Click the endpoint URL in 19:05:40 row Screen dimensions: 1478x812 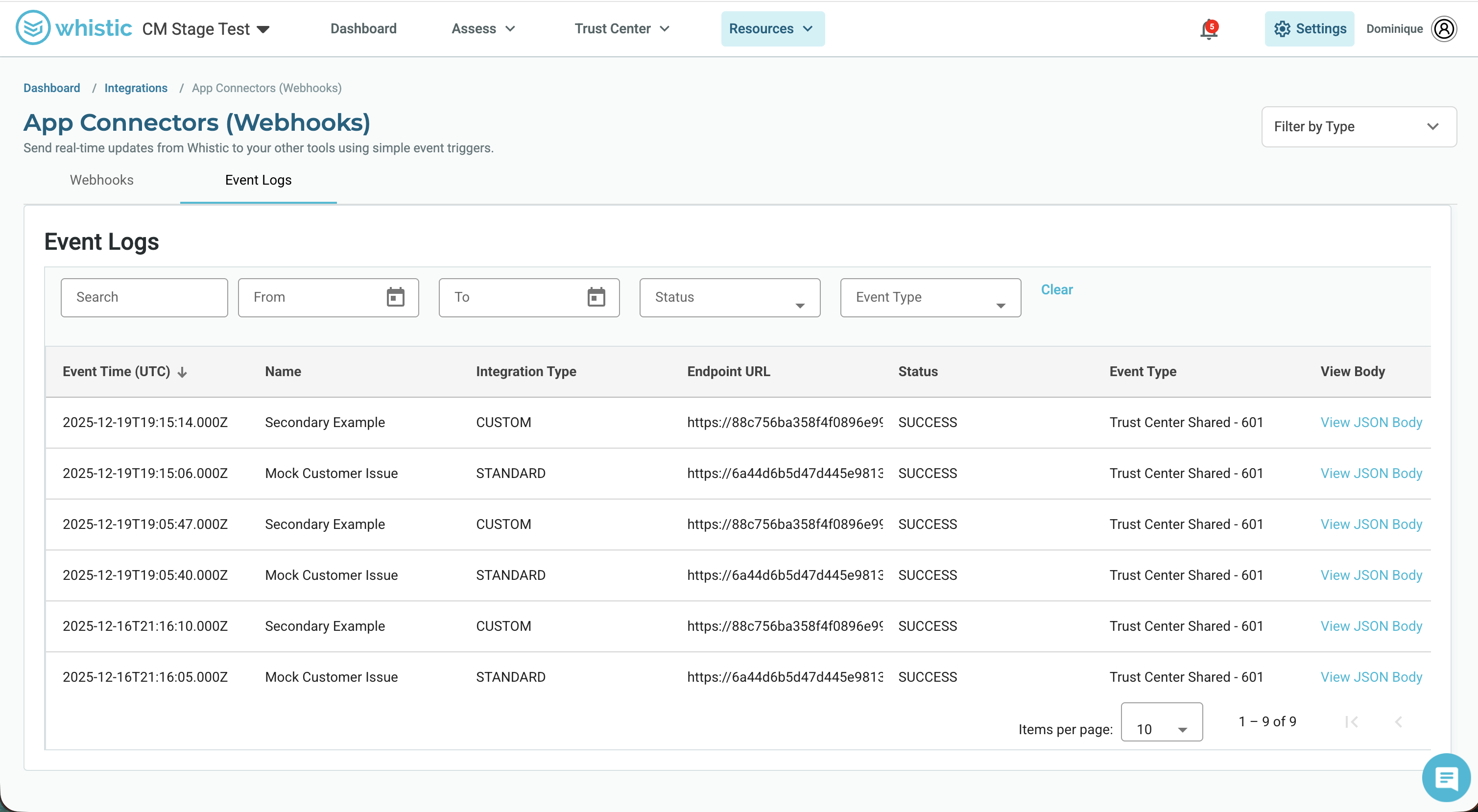pos(785,575)
